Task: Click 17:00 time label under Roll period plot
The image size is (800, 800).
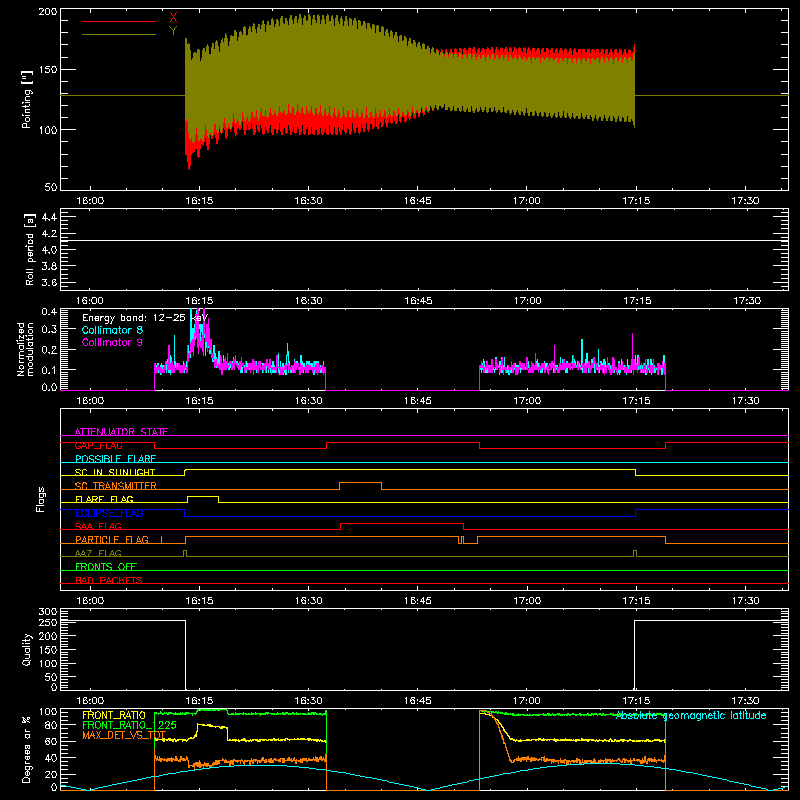Action: pyautogui.click(x=527, y=301)
